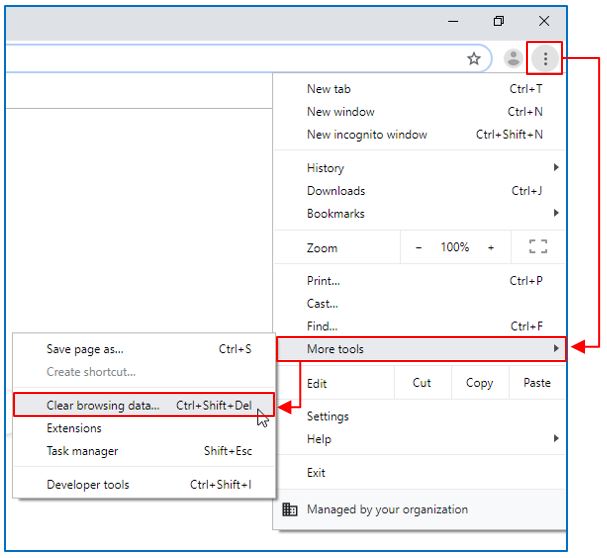Click the managed organization building icon

tap(290, 509)
